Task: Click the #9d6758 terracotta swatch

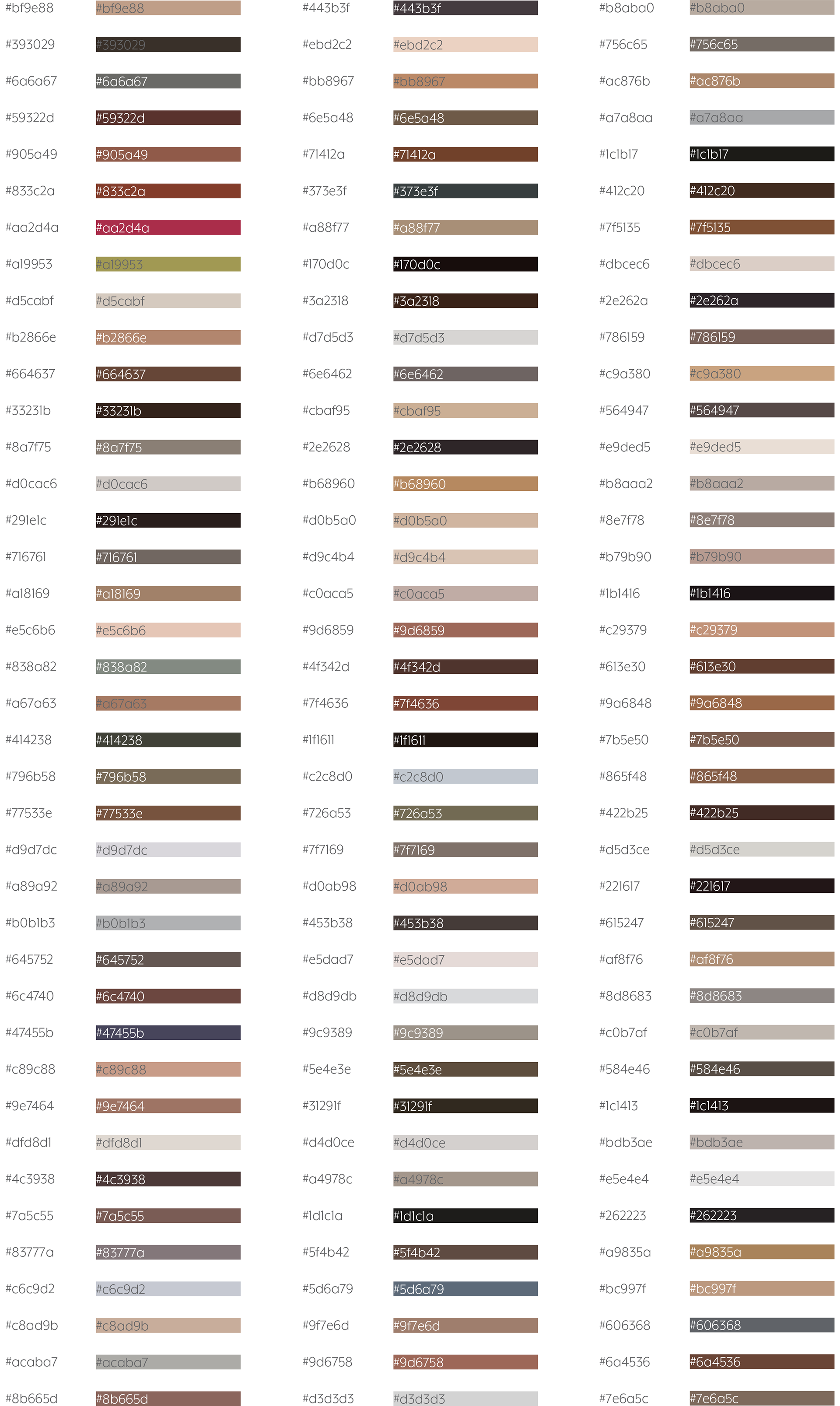Action: tap(465, 1362)
